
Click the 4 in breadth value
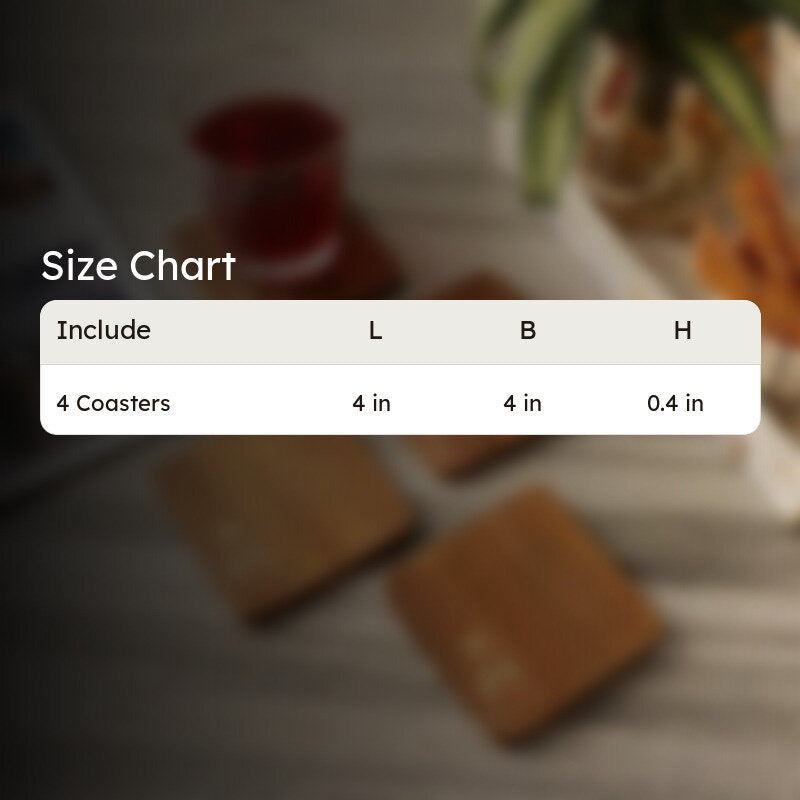[x=522, y=404]
